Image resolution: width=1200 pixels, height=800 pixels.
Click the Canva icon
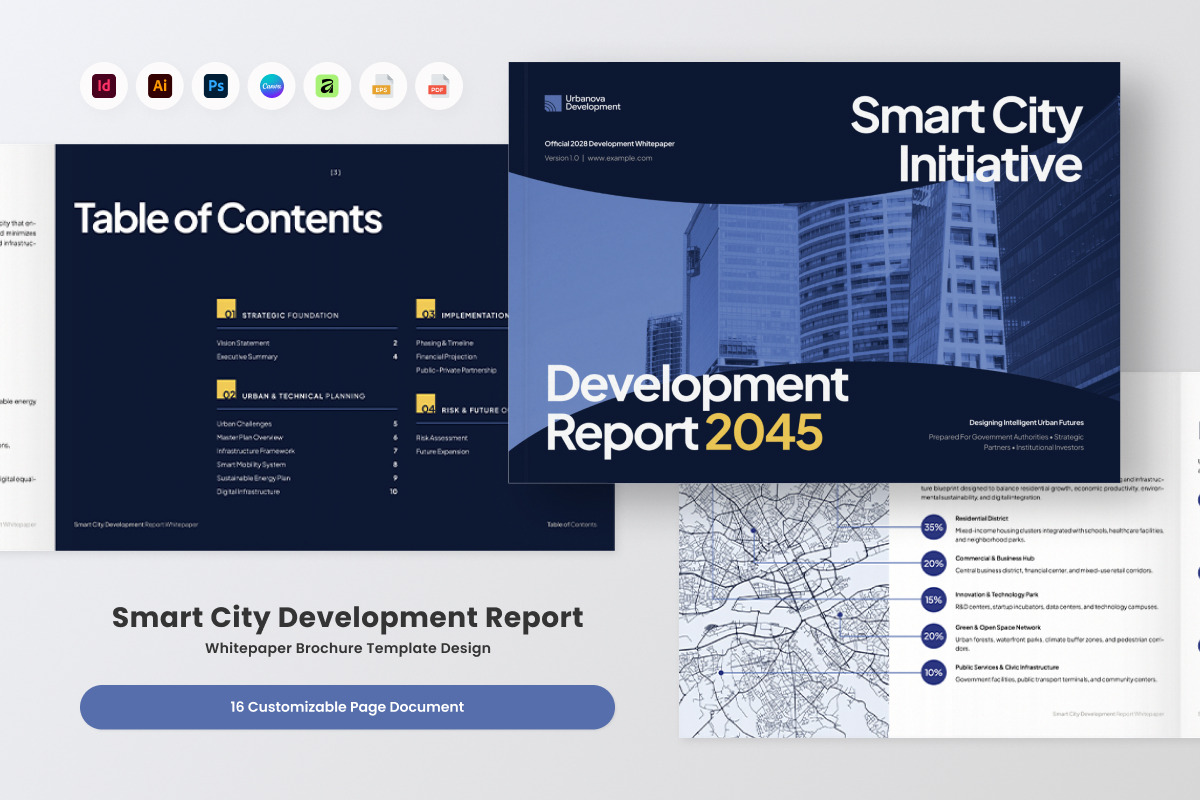pos(272,86)
